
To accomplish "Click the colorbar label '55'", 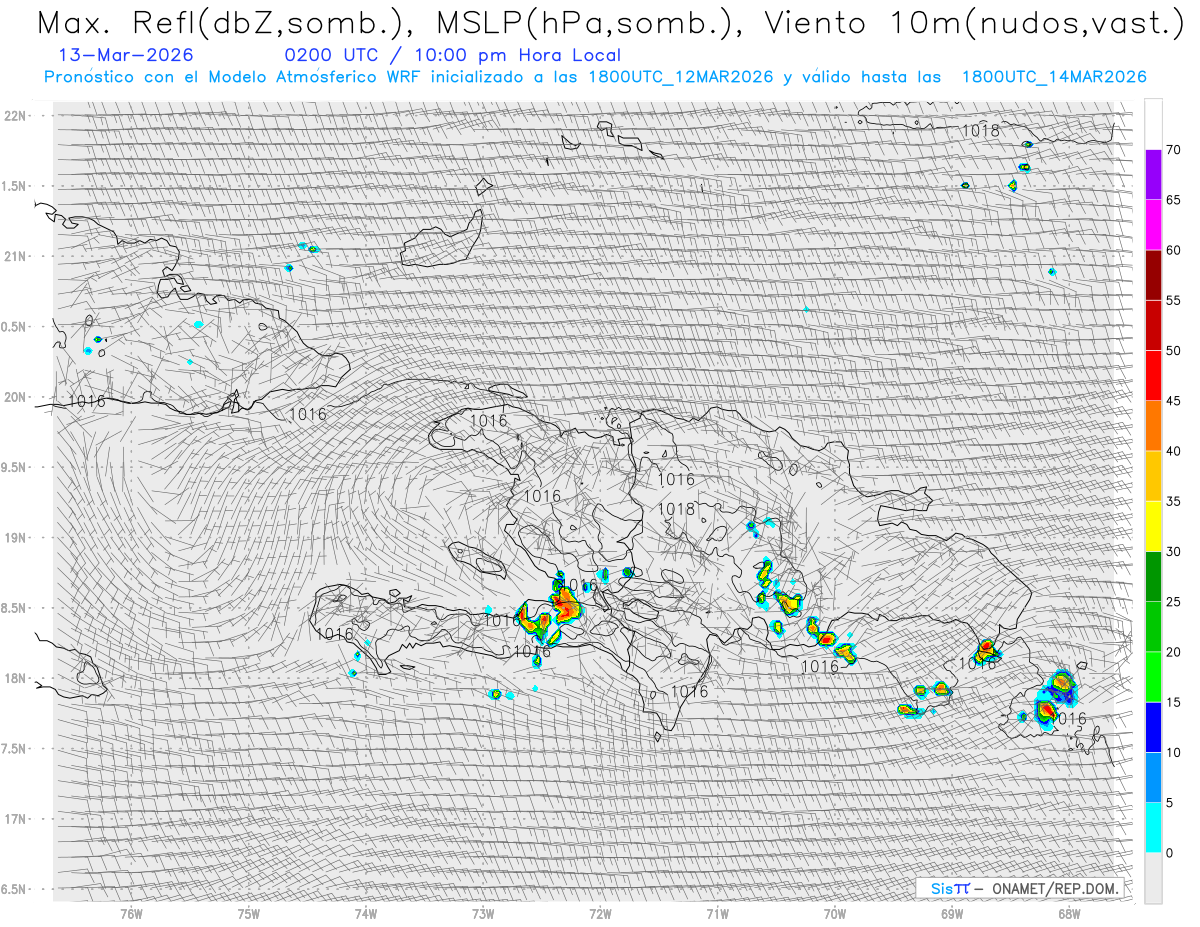I will pyautogui.click(x=1173, y=300).
